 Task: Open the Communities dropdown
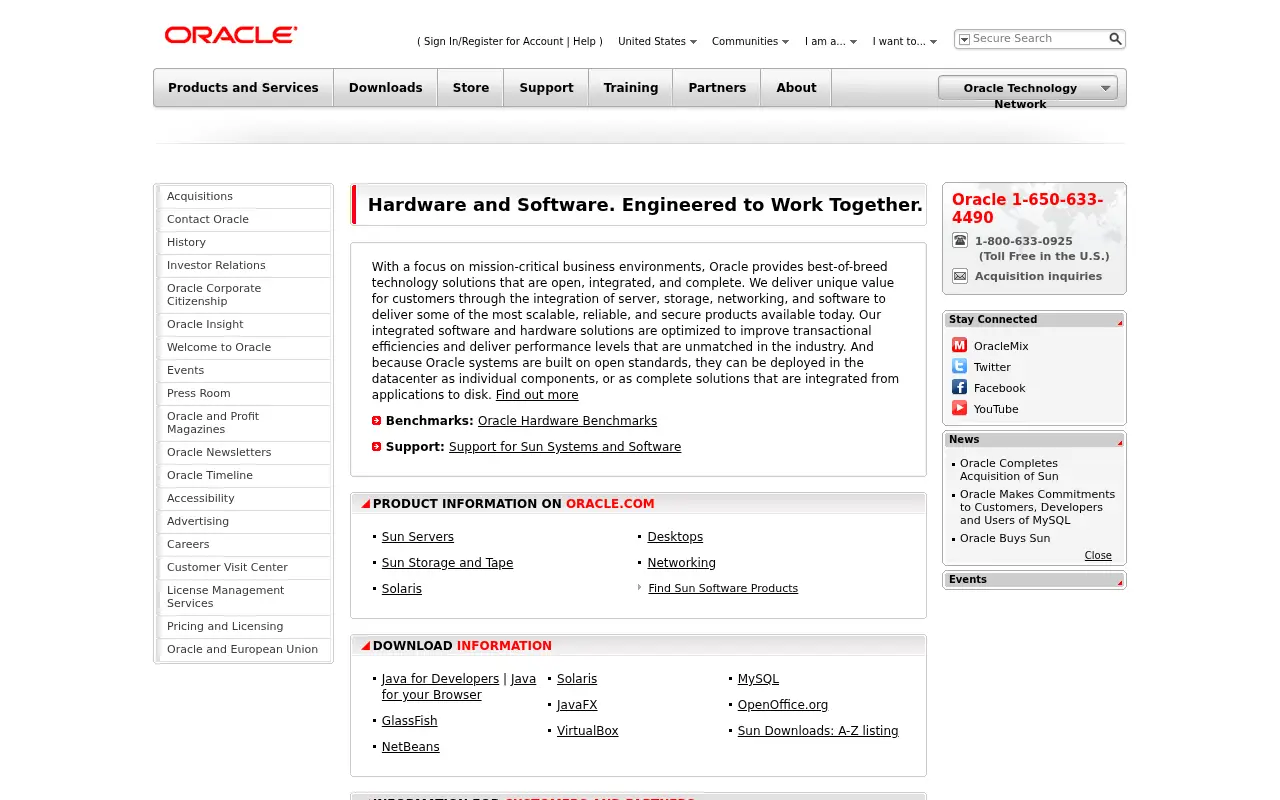(x=750, y=42)
